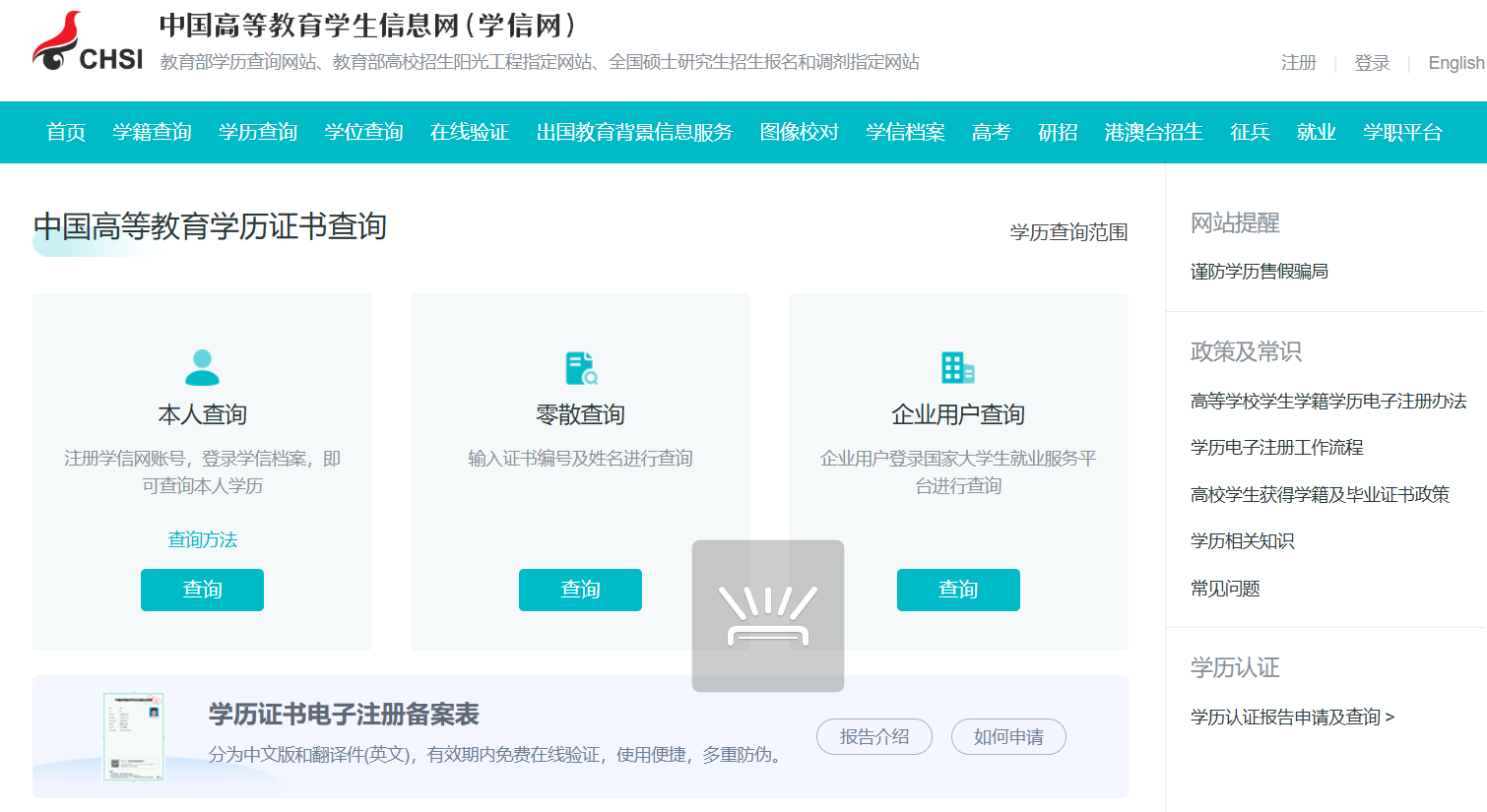The image size is (1487, 812).
Task: Open the 学籍查询 menu item
Action: 152,132
